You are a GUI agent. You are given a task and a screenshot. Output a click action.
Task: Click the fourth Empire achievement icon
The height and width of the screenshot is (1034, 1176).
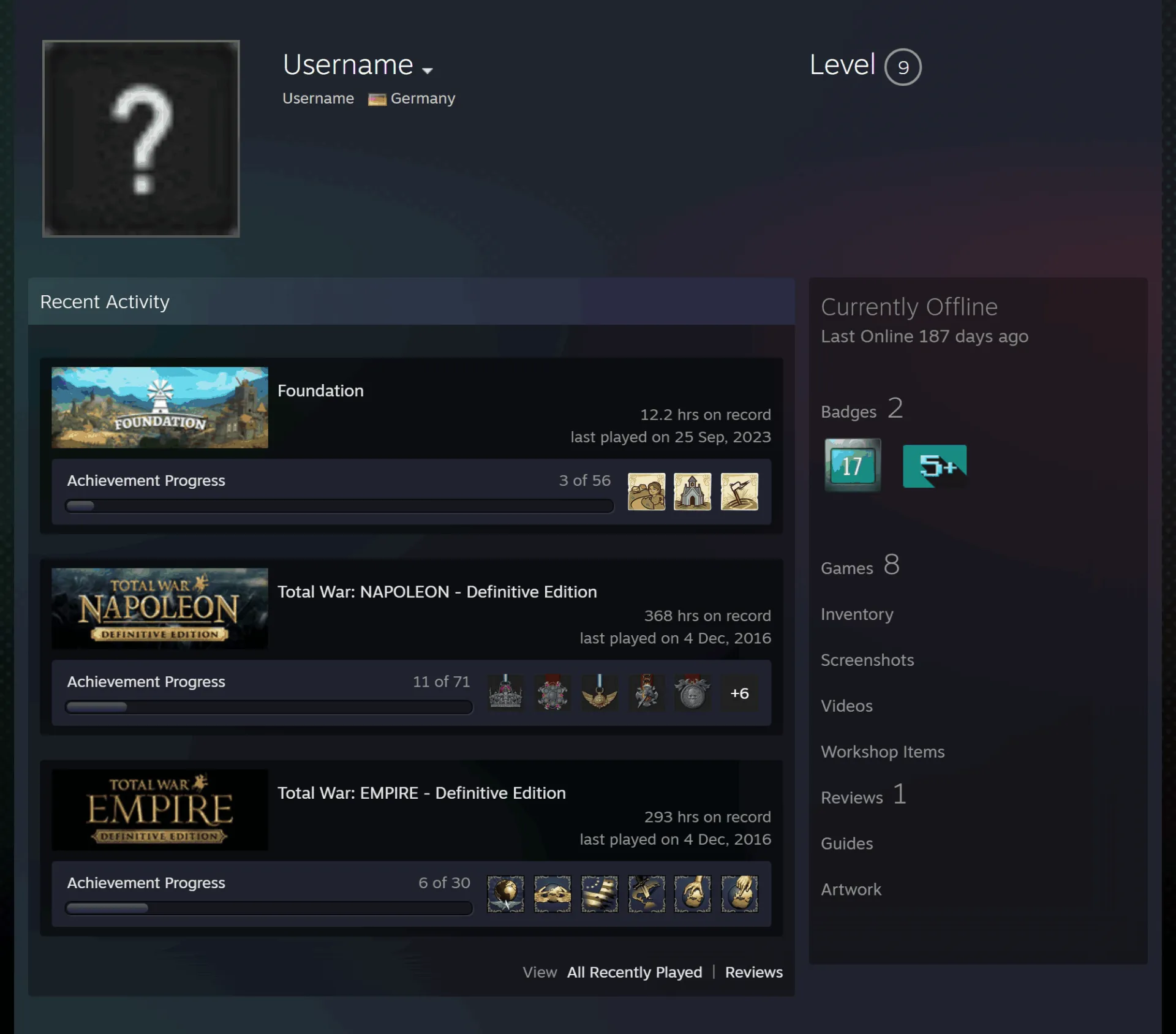[646, 894]
